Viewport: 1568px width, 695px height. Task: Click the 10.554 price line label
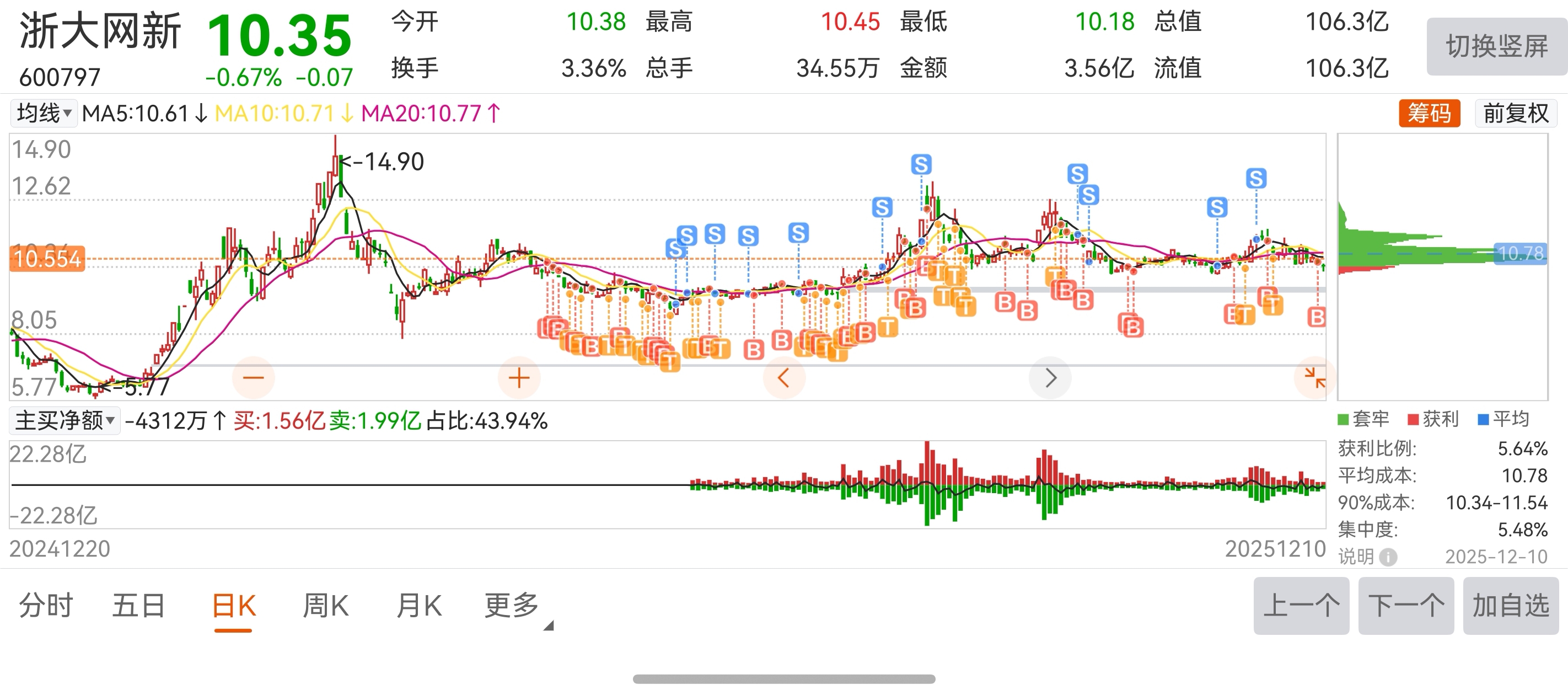(x=47, y=259)
